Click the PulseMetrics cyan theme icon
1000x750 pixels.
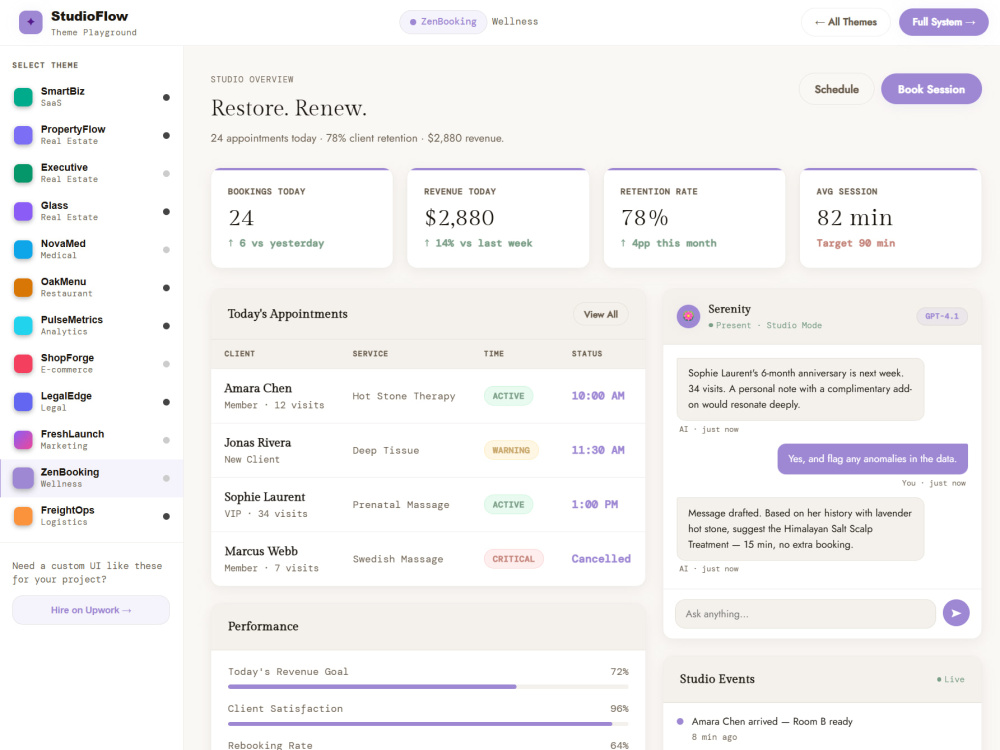tap(24, 325)
